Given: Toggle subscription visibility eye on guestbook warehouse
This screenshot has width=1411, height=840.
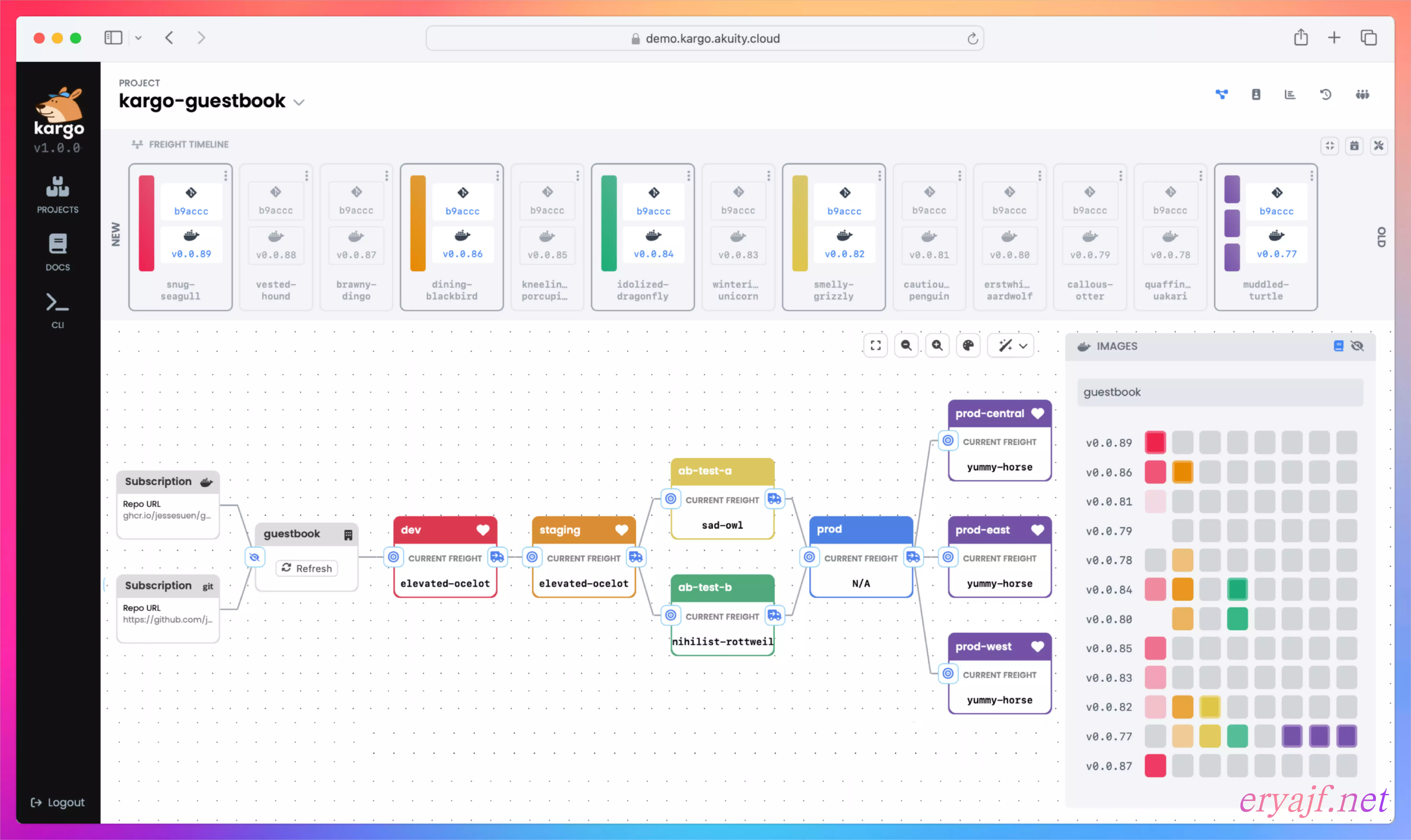Looking at the screenshot, I should [255, 557].
